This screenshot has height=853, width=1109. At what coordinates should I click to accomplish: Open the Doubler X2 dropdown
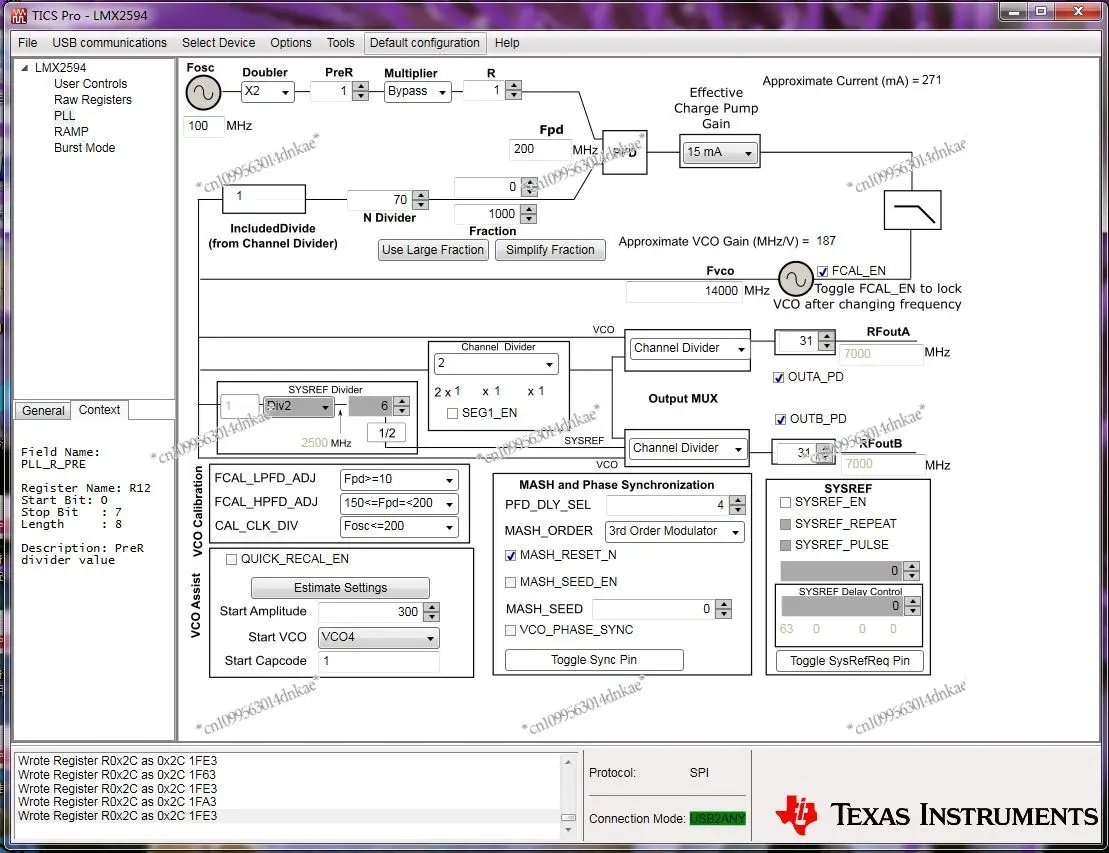pyautogui.click(x=268, y=92)
